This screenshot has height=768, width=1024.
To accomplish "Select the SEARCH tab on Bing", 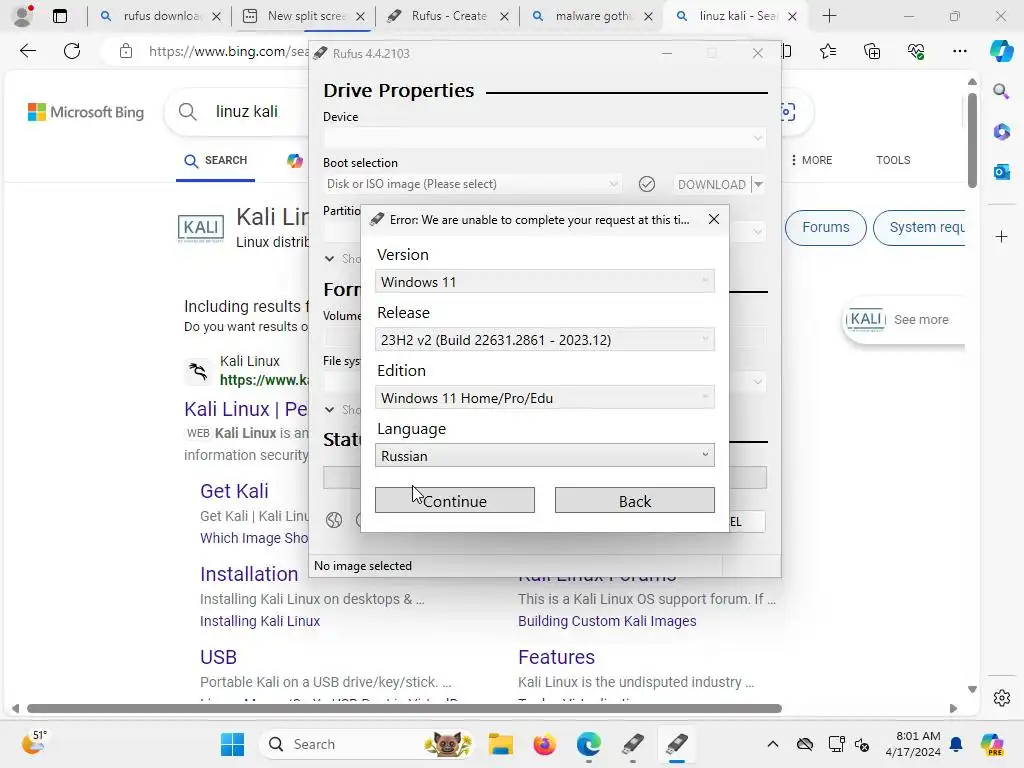I will point(216,161).
